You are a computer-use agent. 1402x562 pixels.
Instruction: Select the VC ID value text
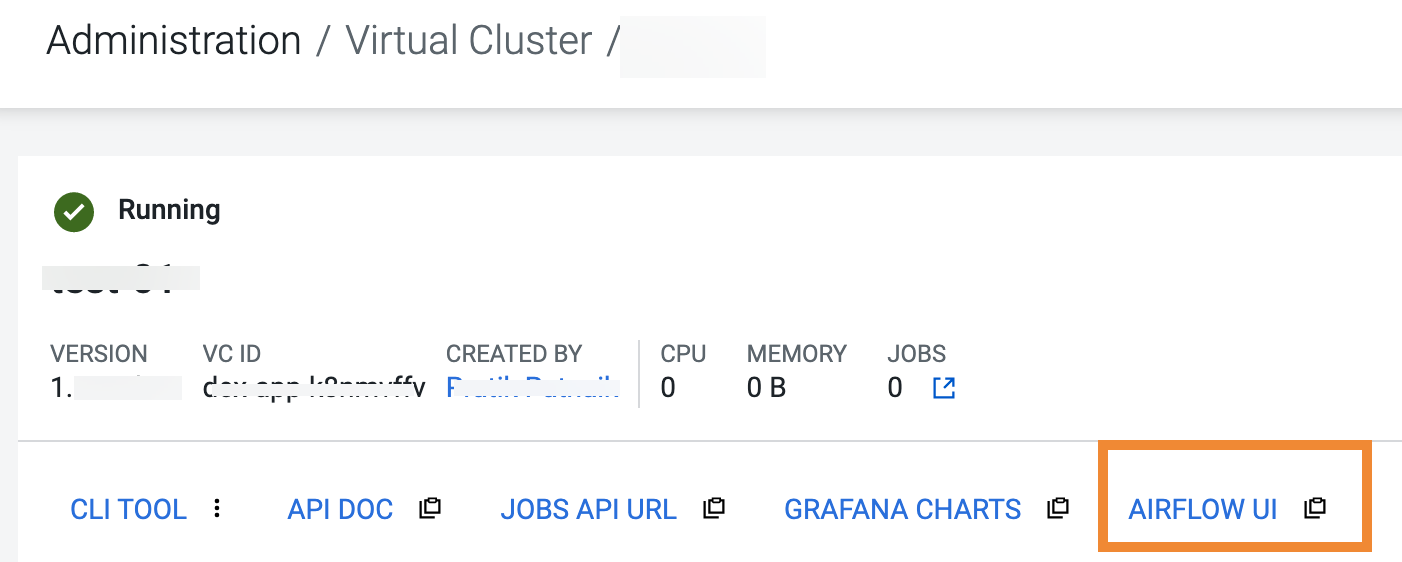(313, 388)
